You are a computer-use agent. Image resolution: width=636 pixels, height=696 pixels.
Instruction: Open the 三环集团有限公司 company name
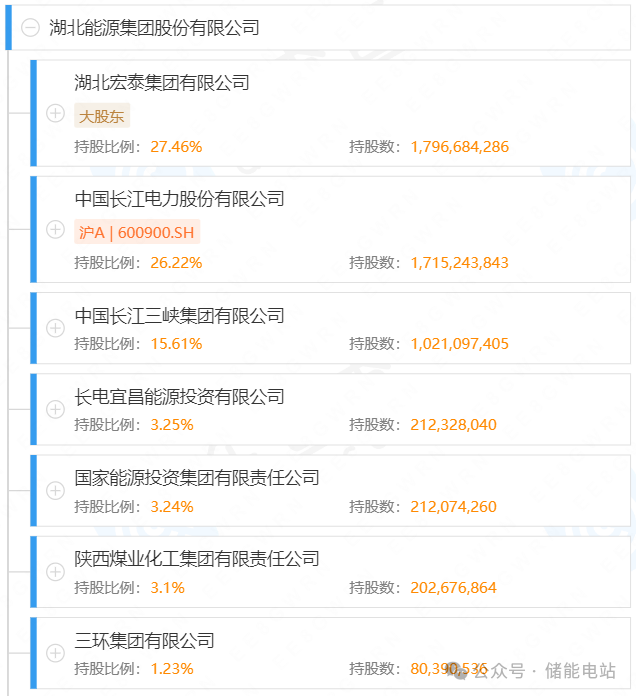145,640
